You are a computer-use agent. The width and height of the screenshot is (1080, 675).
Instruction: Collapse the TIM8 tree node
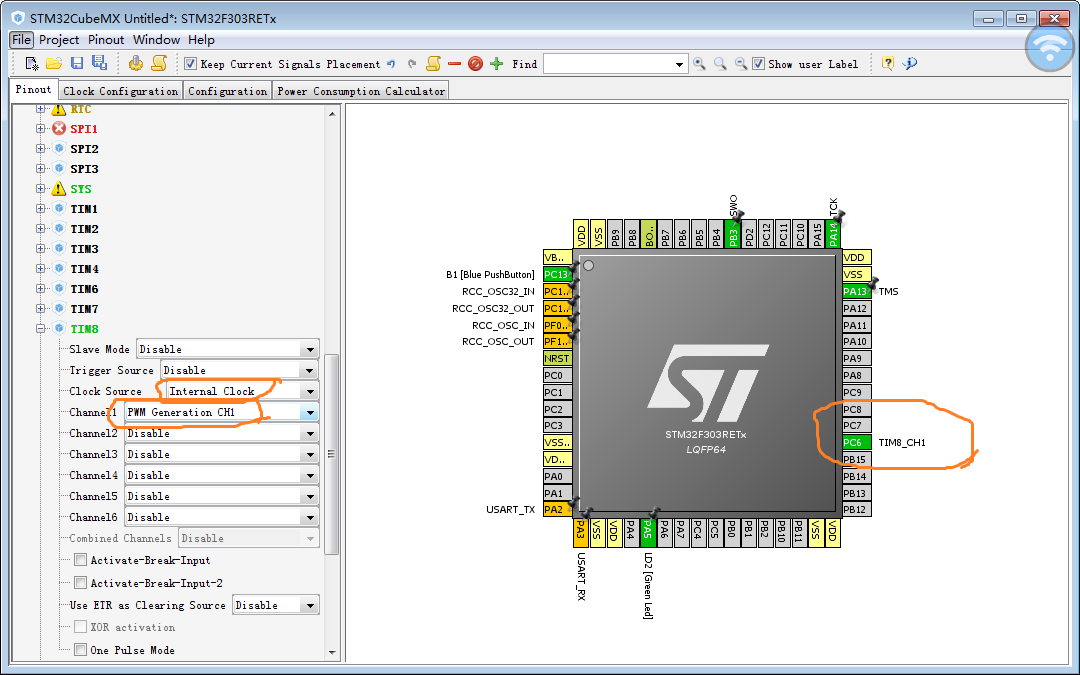[41, 329]
